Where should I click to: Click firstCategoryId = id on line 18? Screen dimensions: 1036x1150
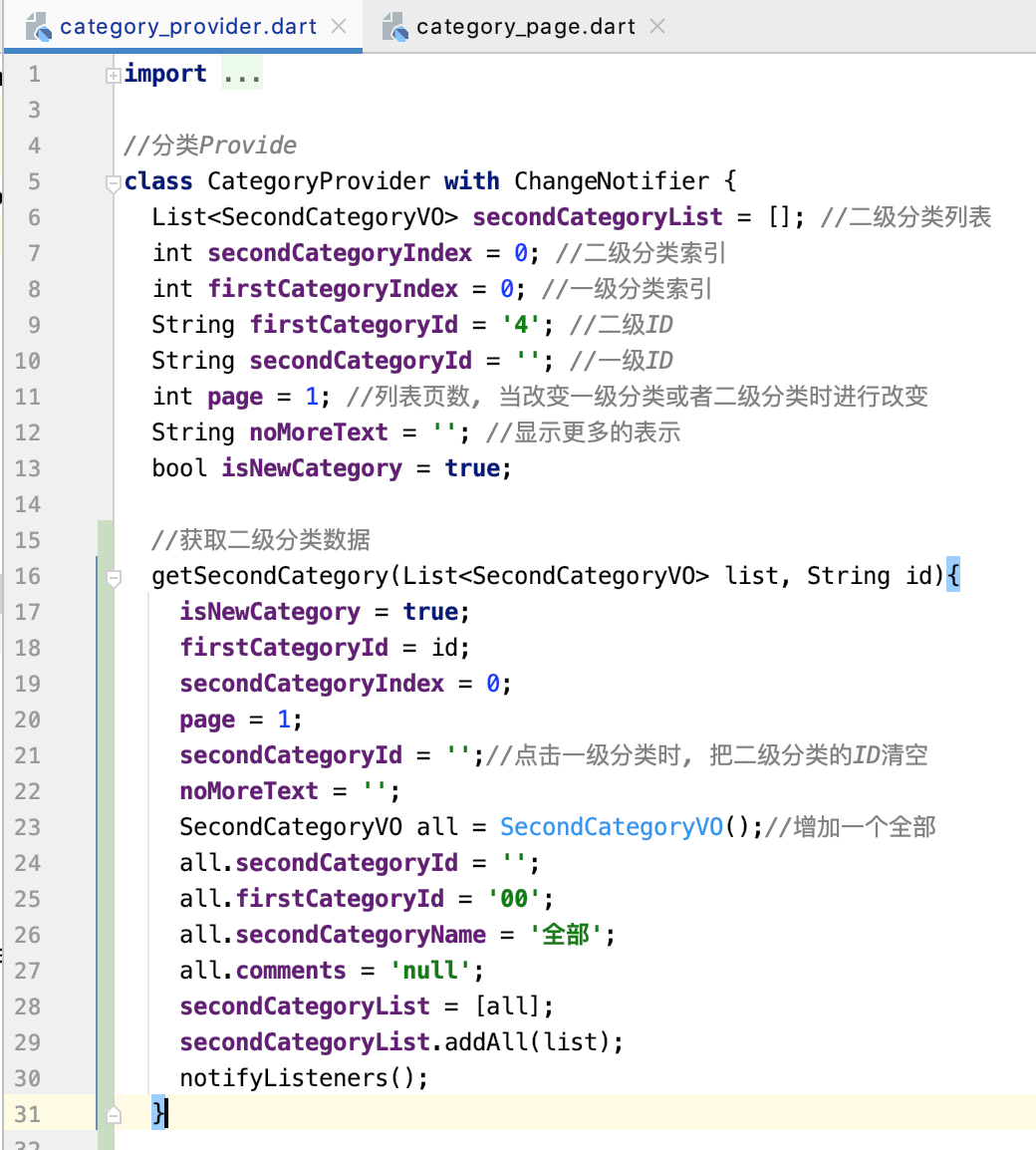pyautogui.click(x=319, y=648)
